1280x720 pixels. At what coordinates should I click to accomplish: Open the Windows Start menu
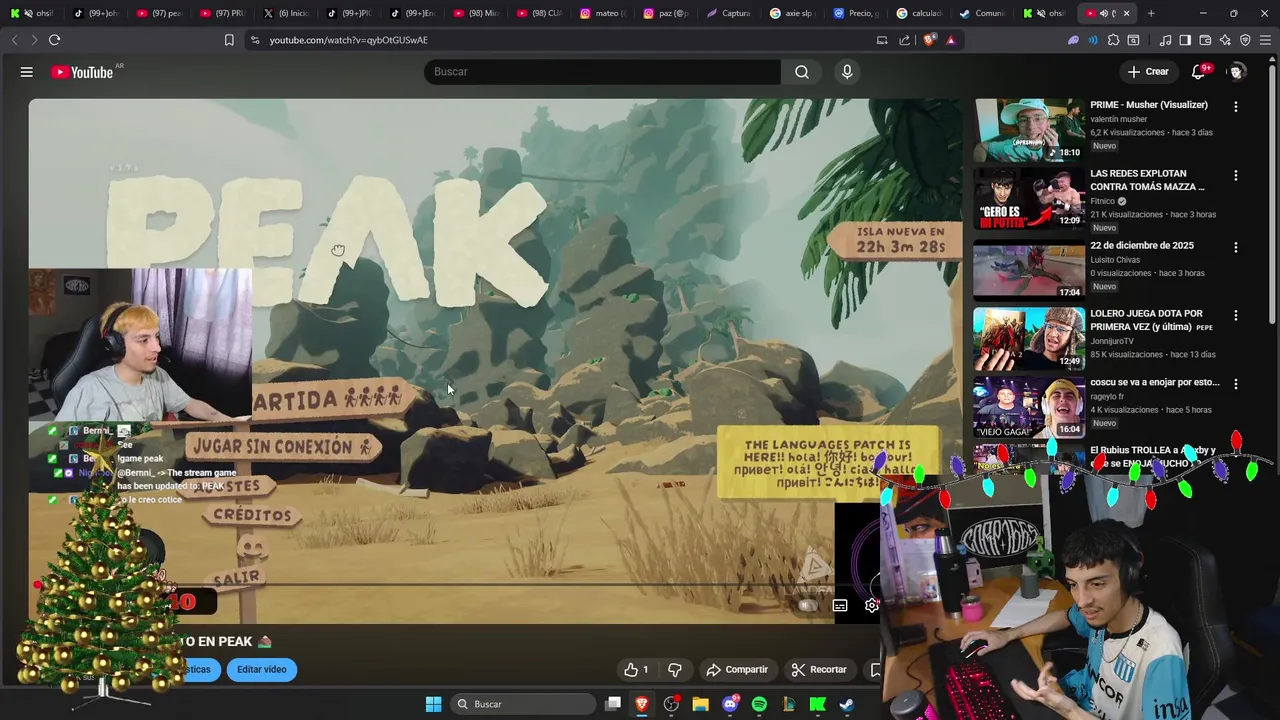point(433,704)
